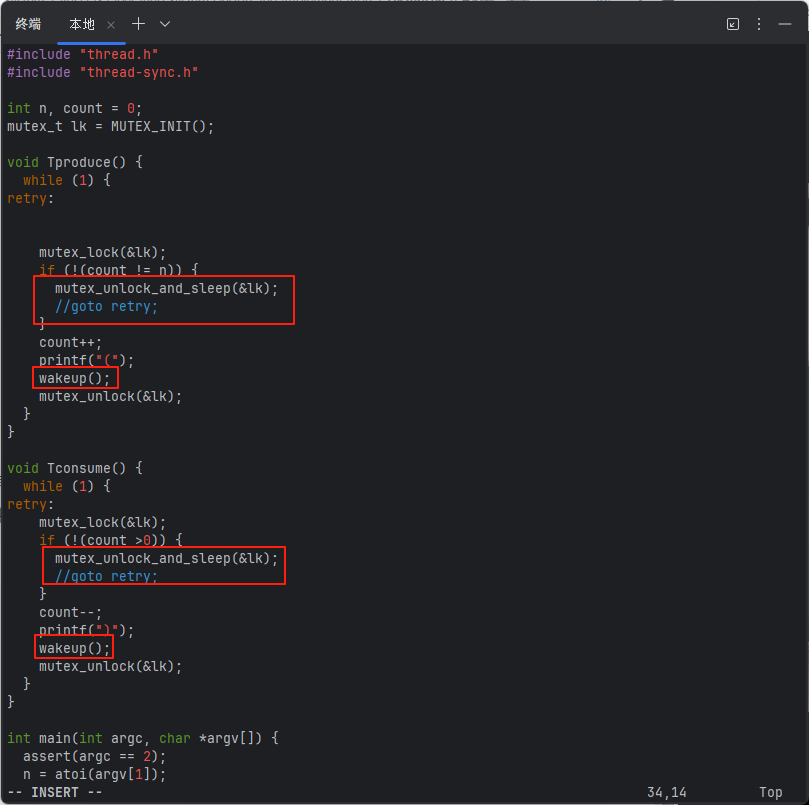Click the void Tconsume() function header
The height and width of the screenshot is (805, 809).
tap(75, 468)
